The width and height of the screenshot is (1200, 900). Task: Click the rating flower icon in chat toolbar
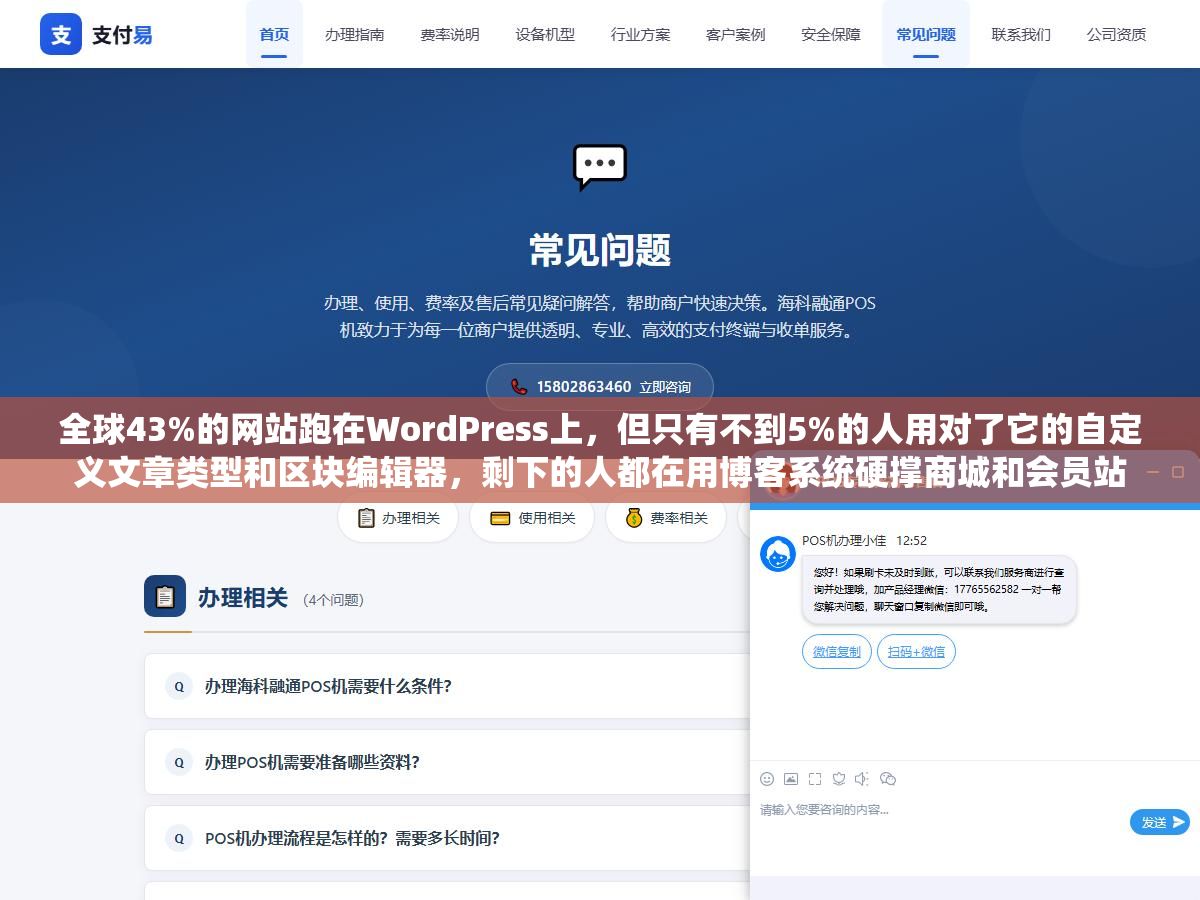839,779
